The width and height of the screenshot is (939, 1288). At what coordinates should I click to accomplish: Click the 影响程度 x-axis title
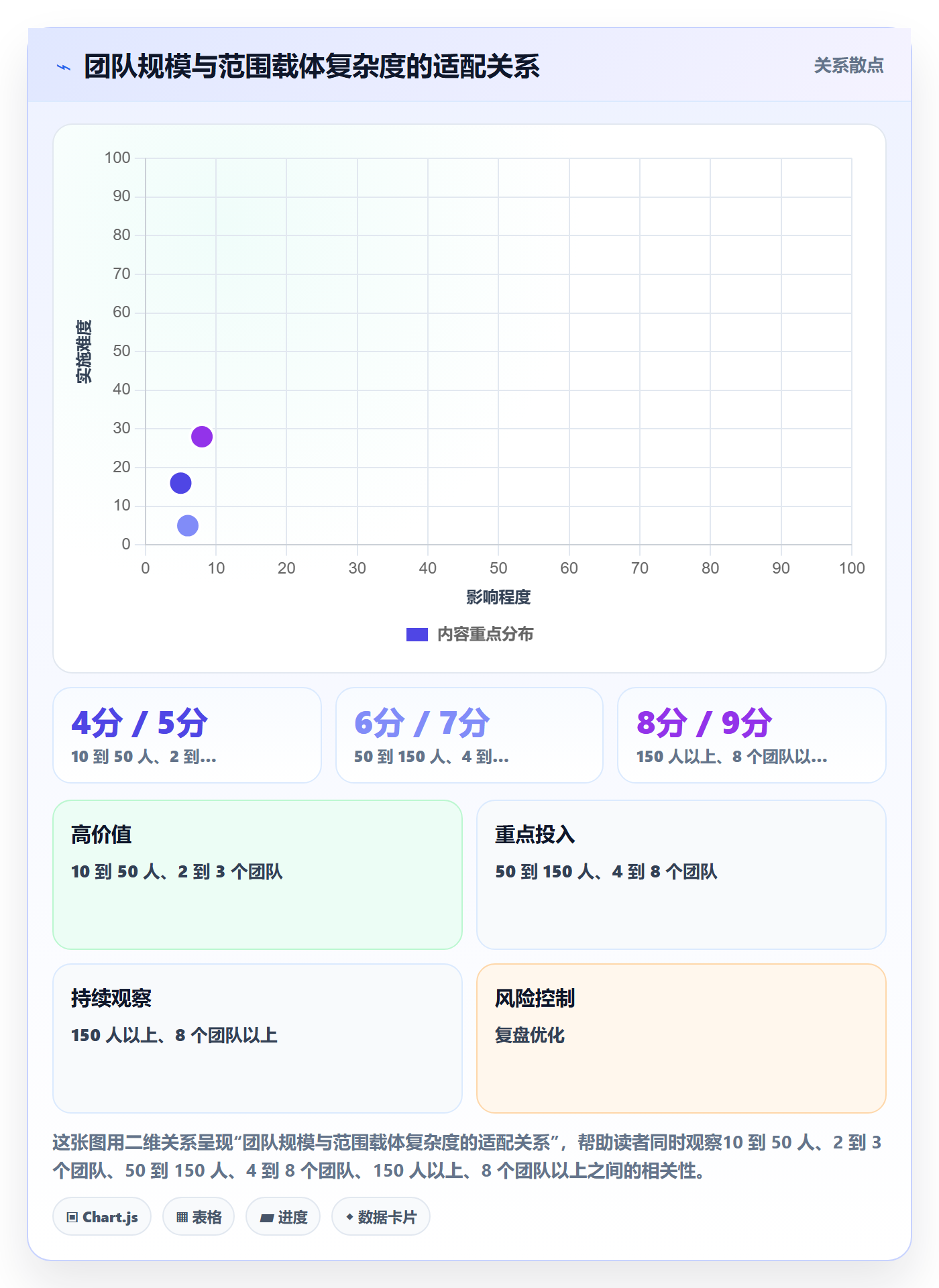(x=498, y=597)
